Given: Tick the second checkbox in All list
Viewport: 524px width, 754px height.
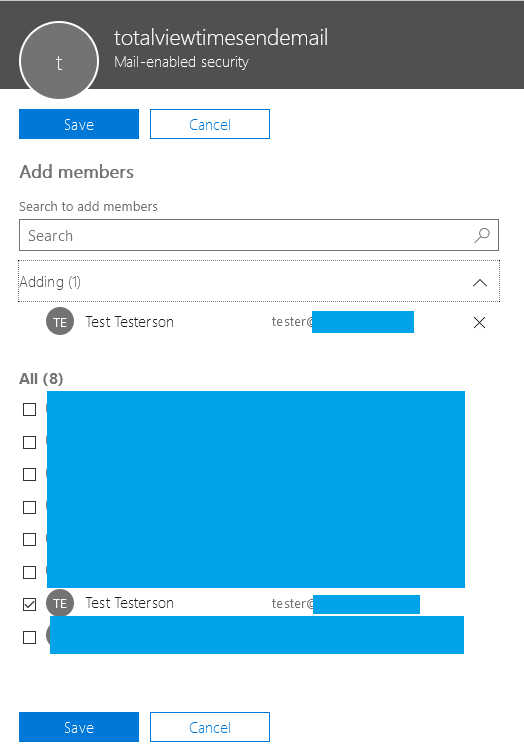Looking at the screenshot, I should click(29, 442).
